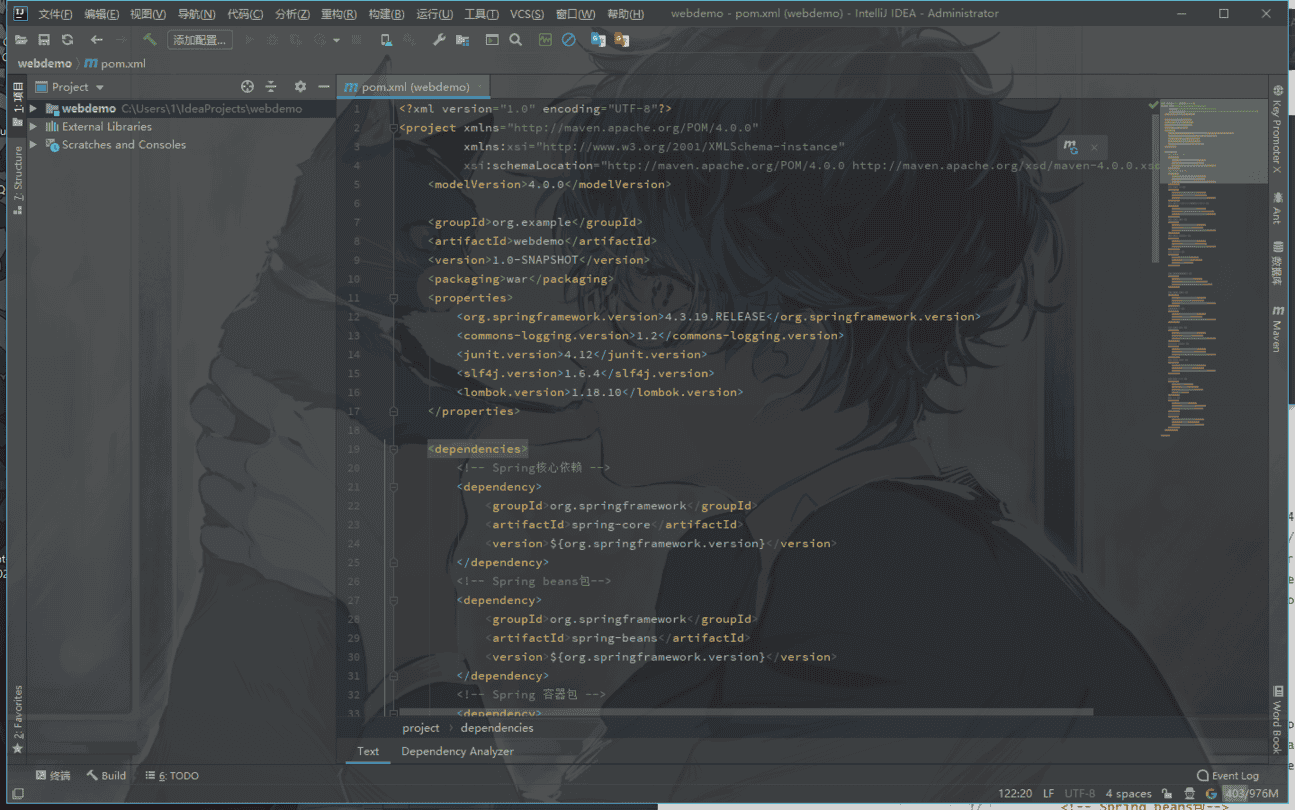Viewport: 1295px width, 810px height.
Task: Click the memory indicator 403/976M
Action: coord(1251,793)
